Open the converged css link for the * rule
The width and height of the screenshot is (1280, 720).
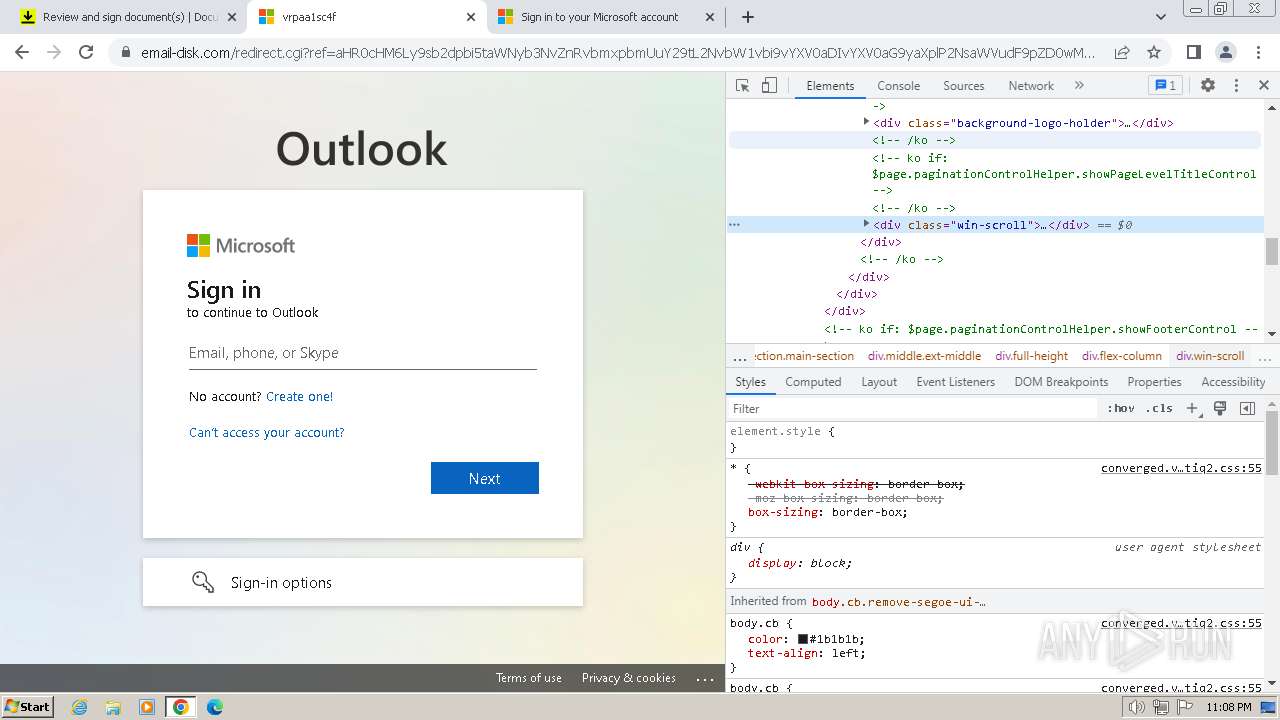1181,468
